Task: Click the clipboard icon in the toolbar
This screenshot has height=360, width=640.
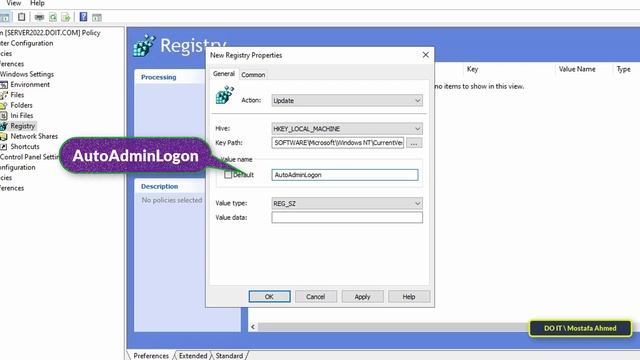Action: [22, 17]
